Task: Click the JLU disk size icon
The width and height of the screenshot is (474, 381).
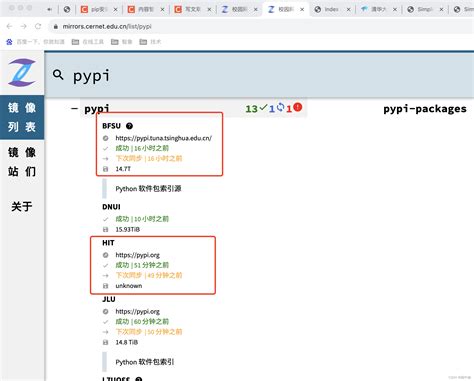Action: pos(106,342)
